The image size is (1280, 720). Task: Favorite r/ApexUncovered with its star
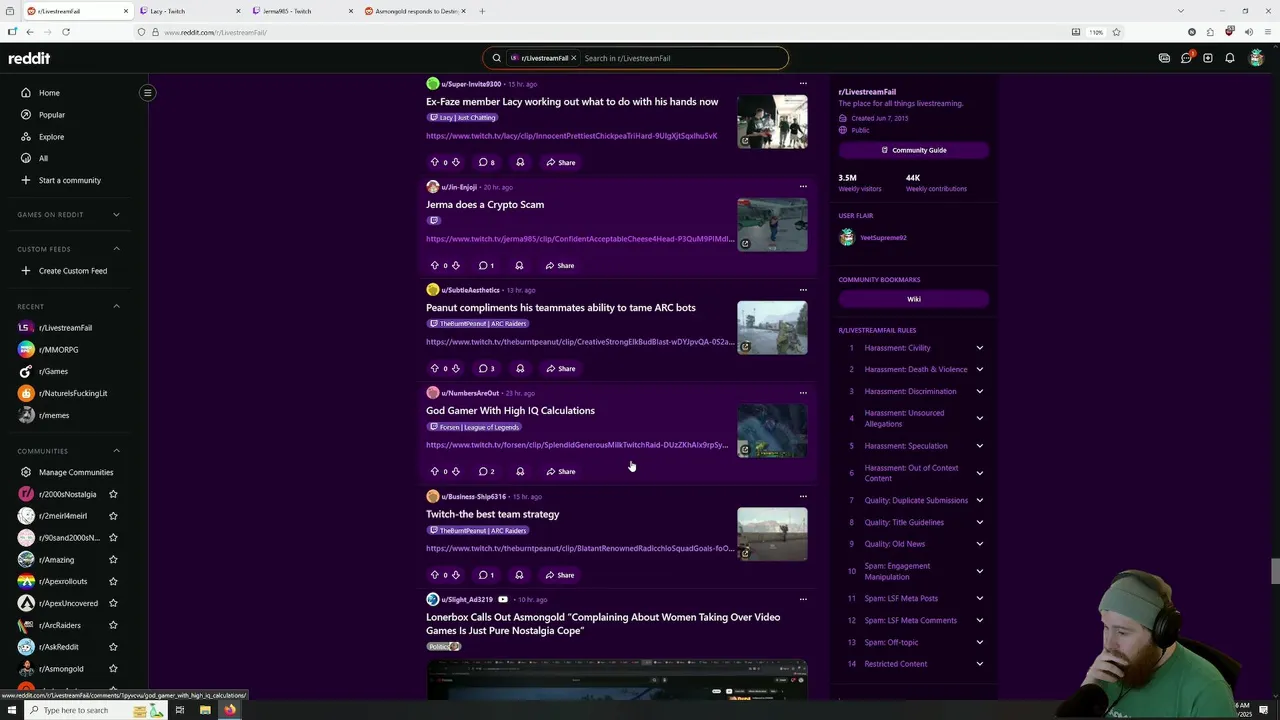tap(113, 603)
